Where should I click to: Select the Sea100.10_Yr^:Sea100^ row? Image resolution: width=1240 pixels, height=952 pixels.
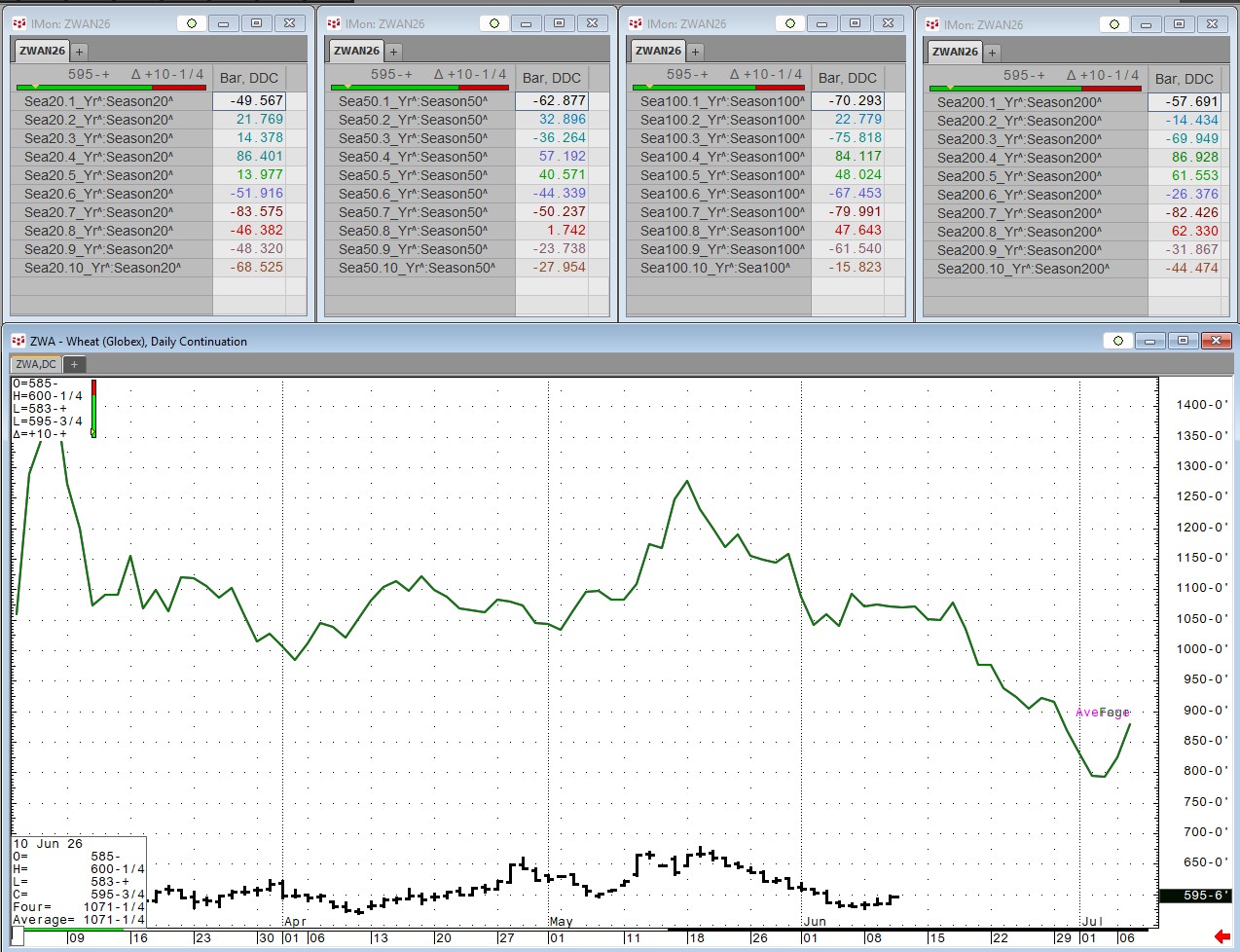(x=756, y=268)
